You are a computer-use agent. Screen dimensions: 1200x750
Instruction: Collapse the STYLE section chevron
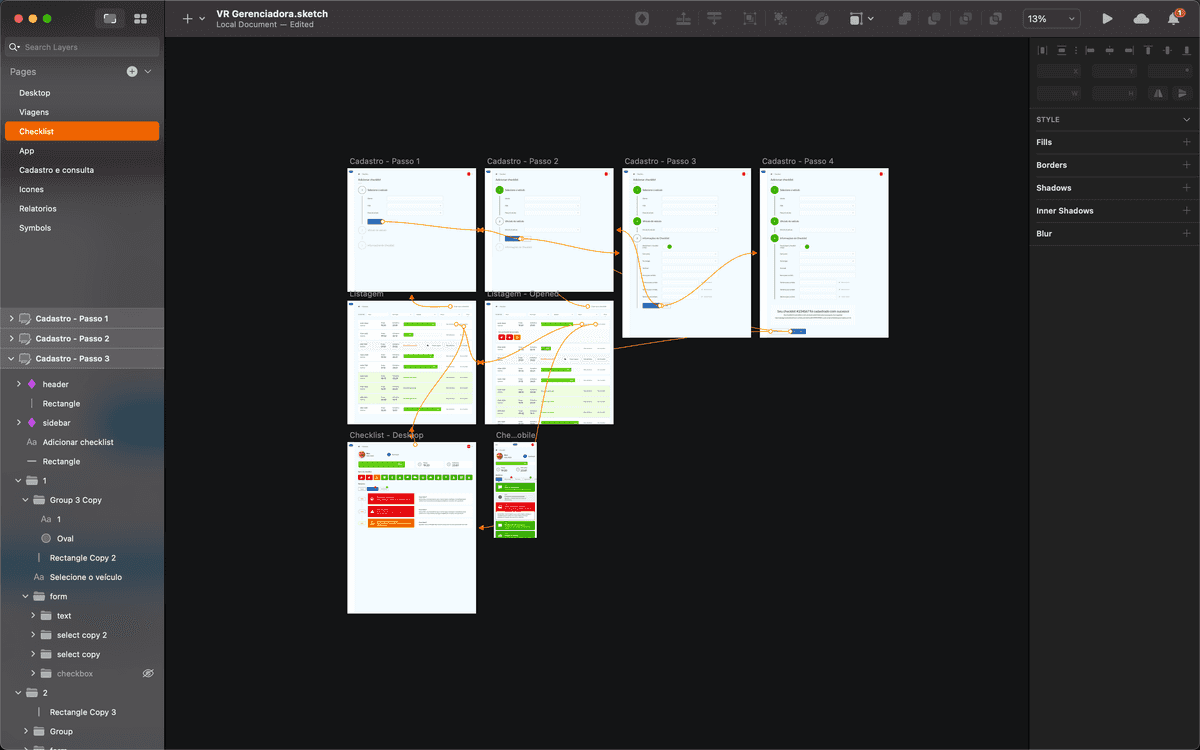(1186, 120)
